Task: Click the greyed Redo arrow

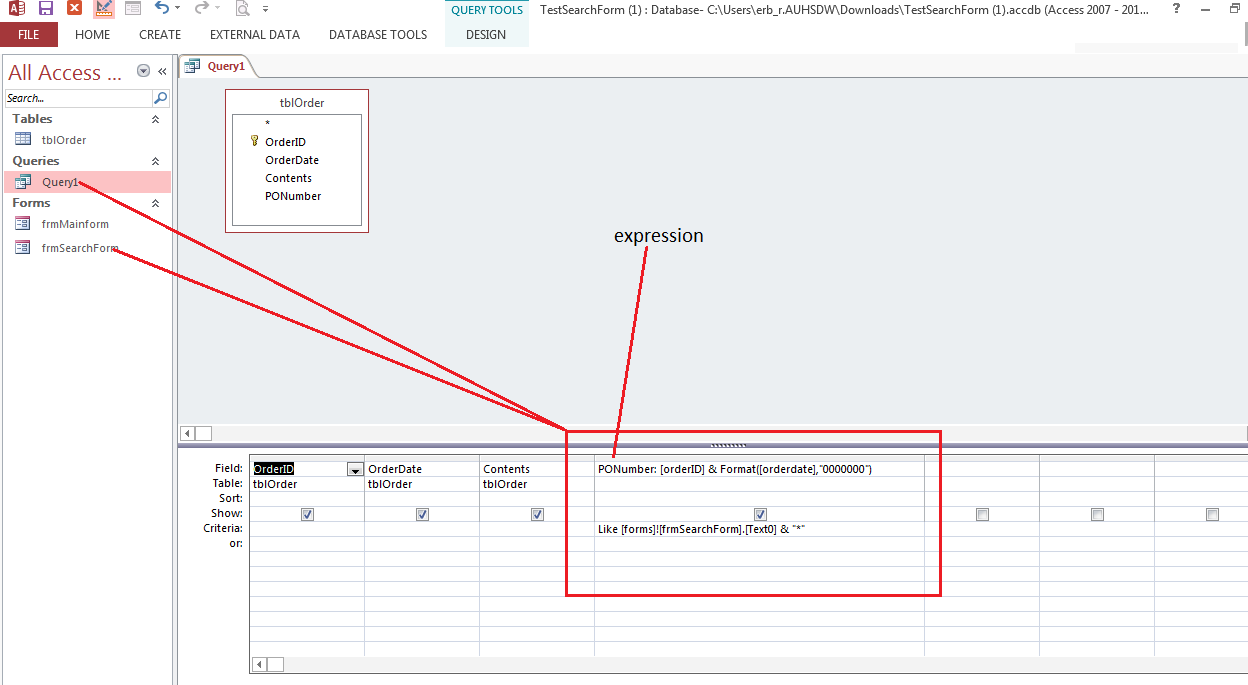Action: pos(202,8)
